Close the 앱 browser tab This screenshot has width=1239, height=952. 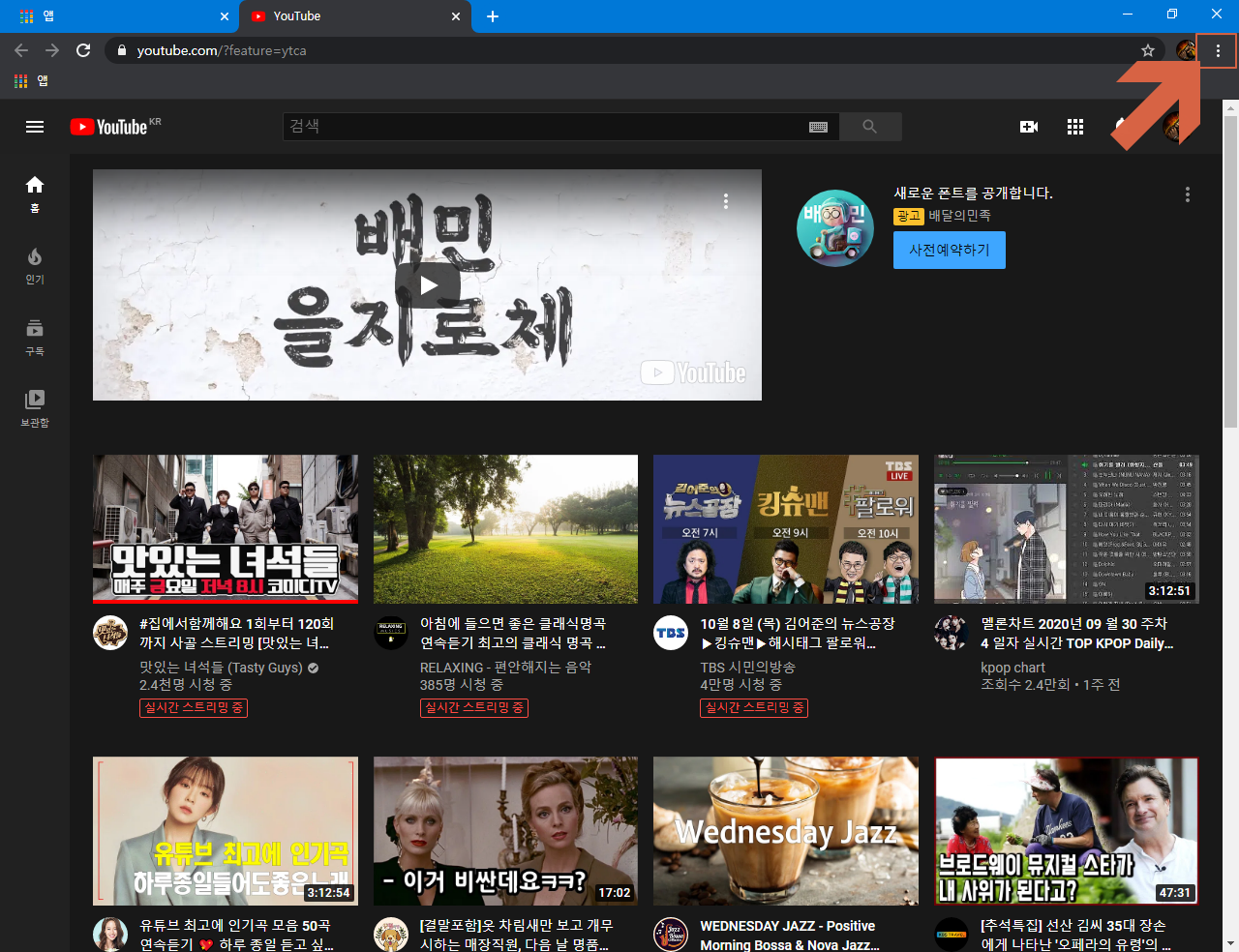click(225, 16)
